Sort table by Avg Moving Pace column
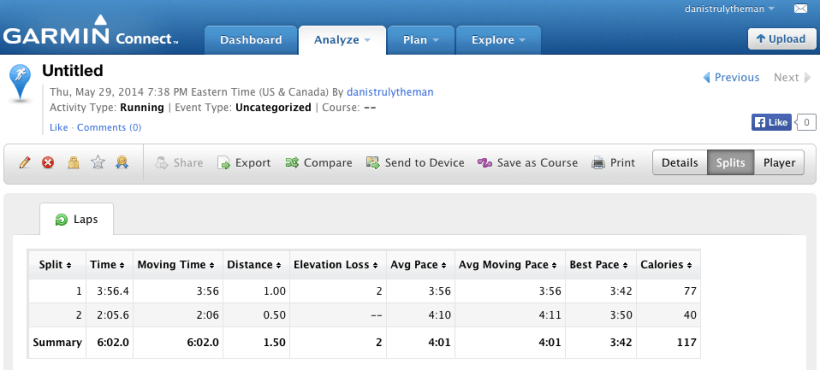This screenshot has height=370, width=820. pyautogui.click(x=510, y=265)
